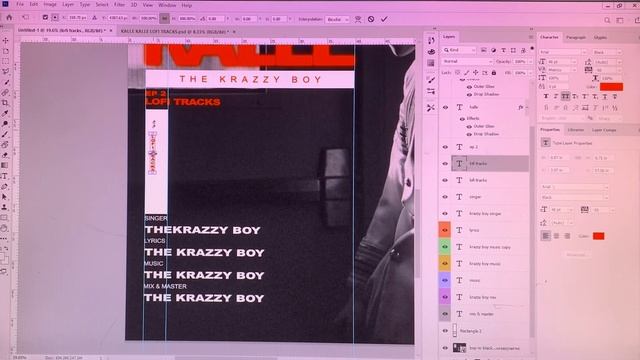The height and width of the screenshot is (360, 640).
Task: Switch to KALLE LOFI TRACKS.psd document tab
Action: pyautogui.click(x=175, y=31)
